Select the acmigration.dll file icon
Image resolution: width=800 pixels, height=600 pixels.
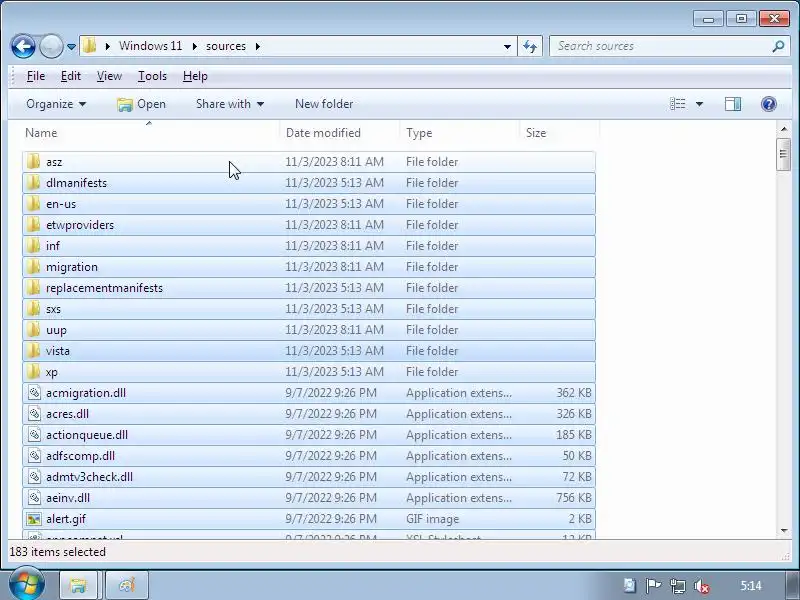point(34,393)
